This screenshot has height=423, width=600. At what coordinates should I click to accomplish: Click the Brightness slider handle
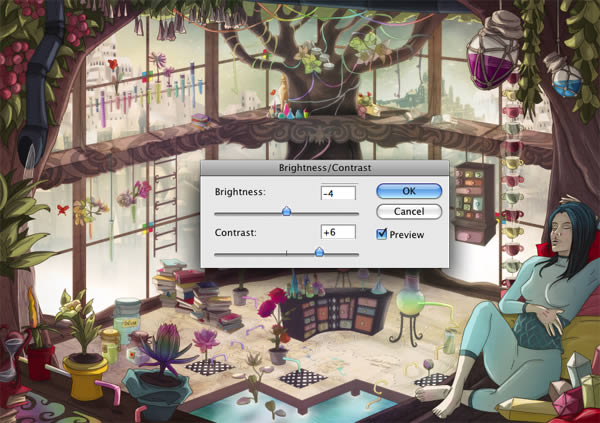pyautogui.click(x=286, y=211)
